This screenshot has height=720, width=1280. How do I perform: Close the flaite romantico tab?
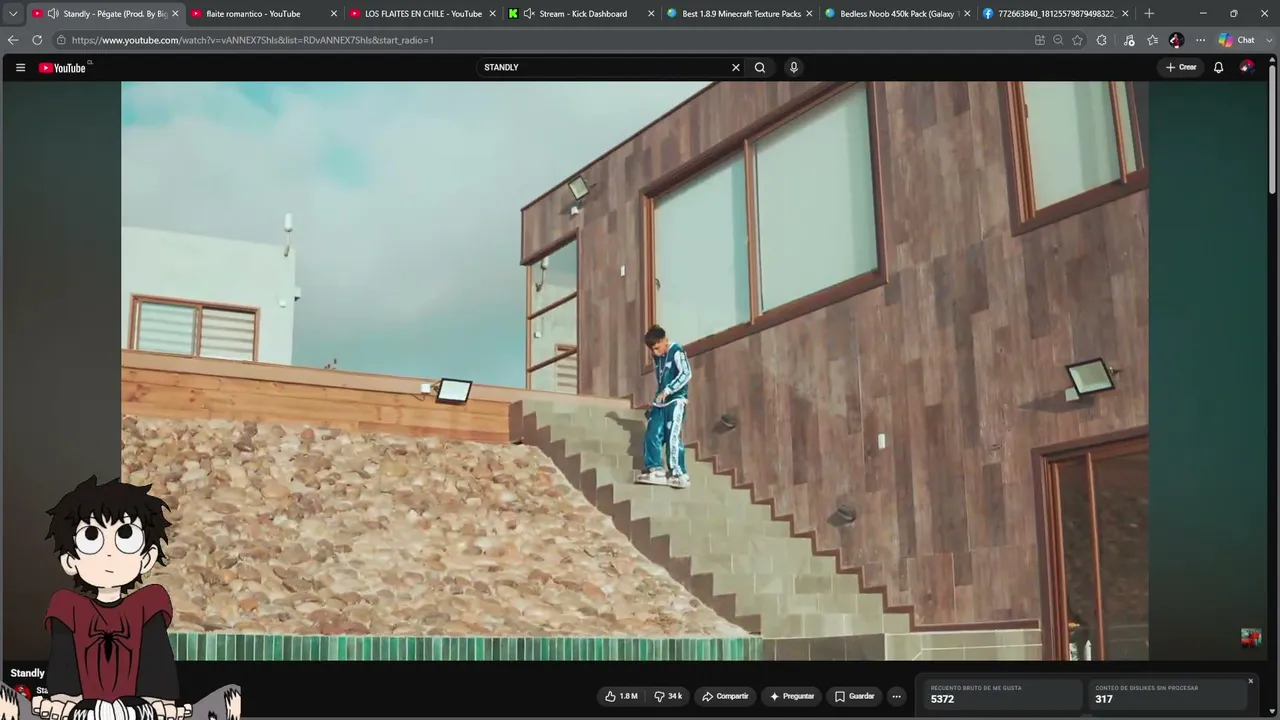(x=334, y=14)
